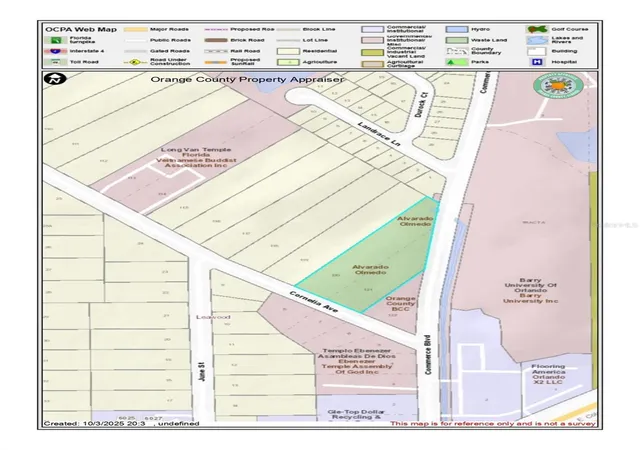Click the Gle-Top Dollar Recycling label
This screenshot has height=450, width=640.
[x=356, y=414]
